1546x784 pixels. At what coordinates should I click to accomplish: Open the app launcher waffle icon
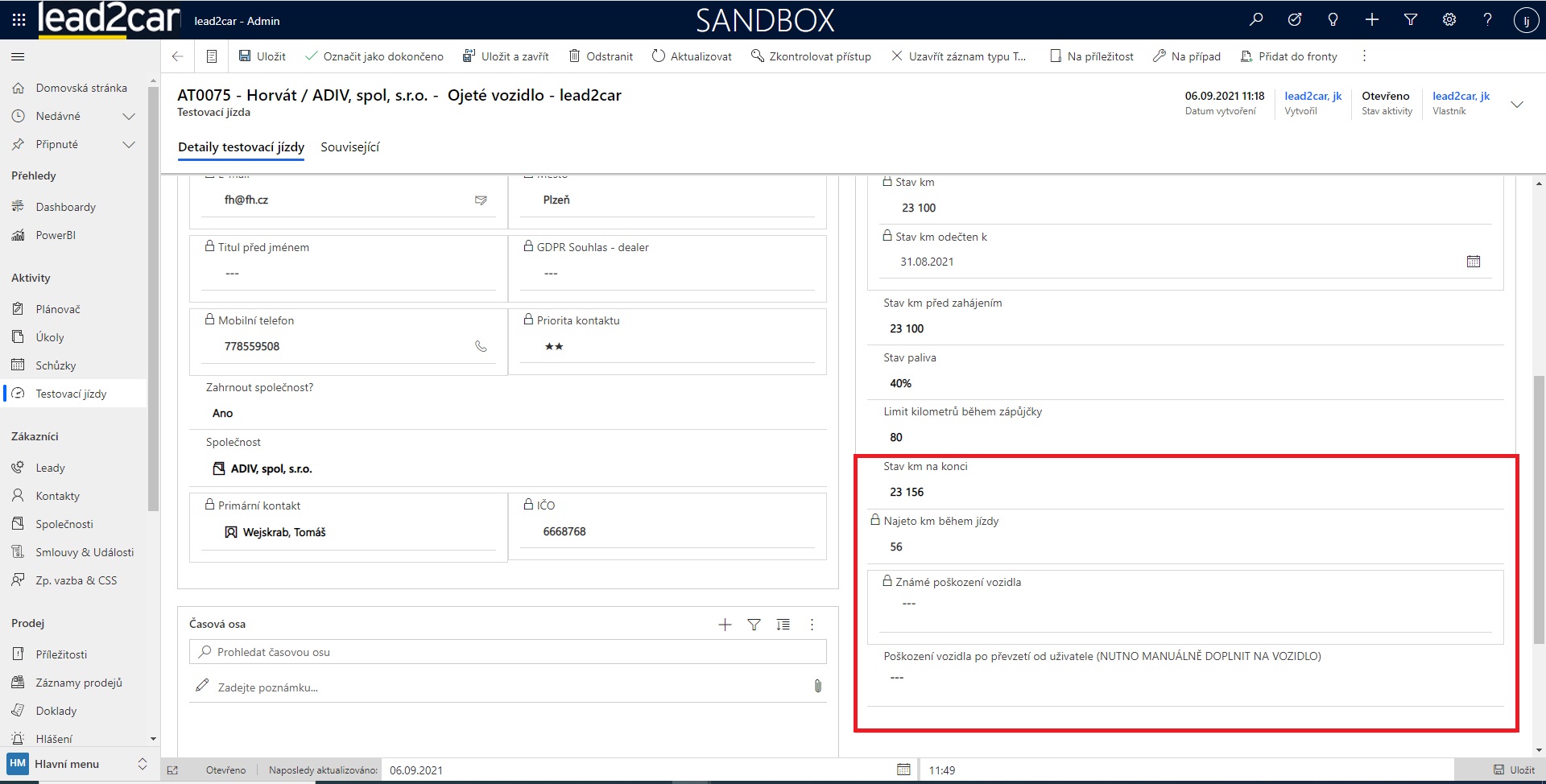(19, 20)
